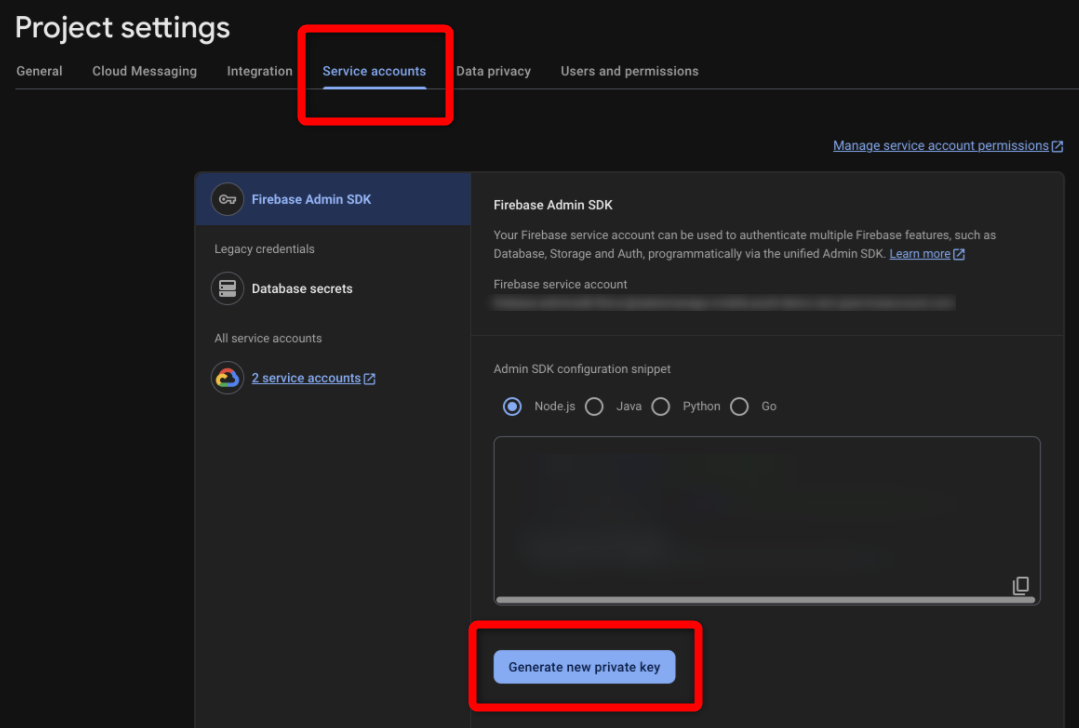Open the Cloud Messaging tab
This screenshot has width=1079, height=728.
click(x=145, y=71)
